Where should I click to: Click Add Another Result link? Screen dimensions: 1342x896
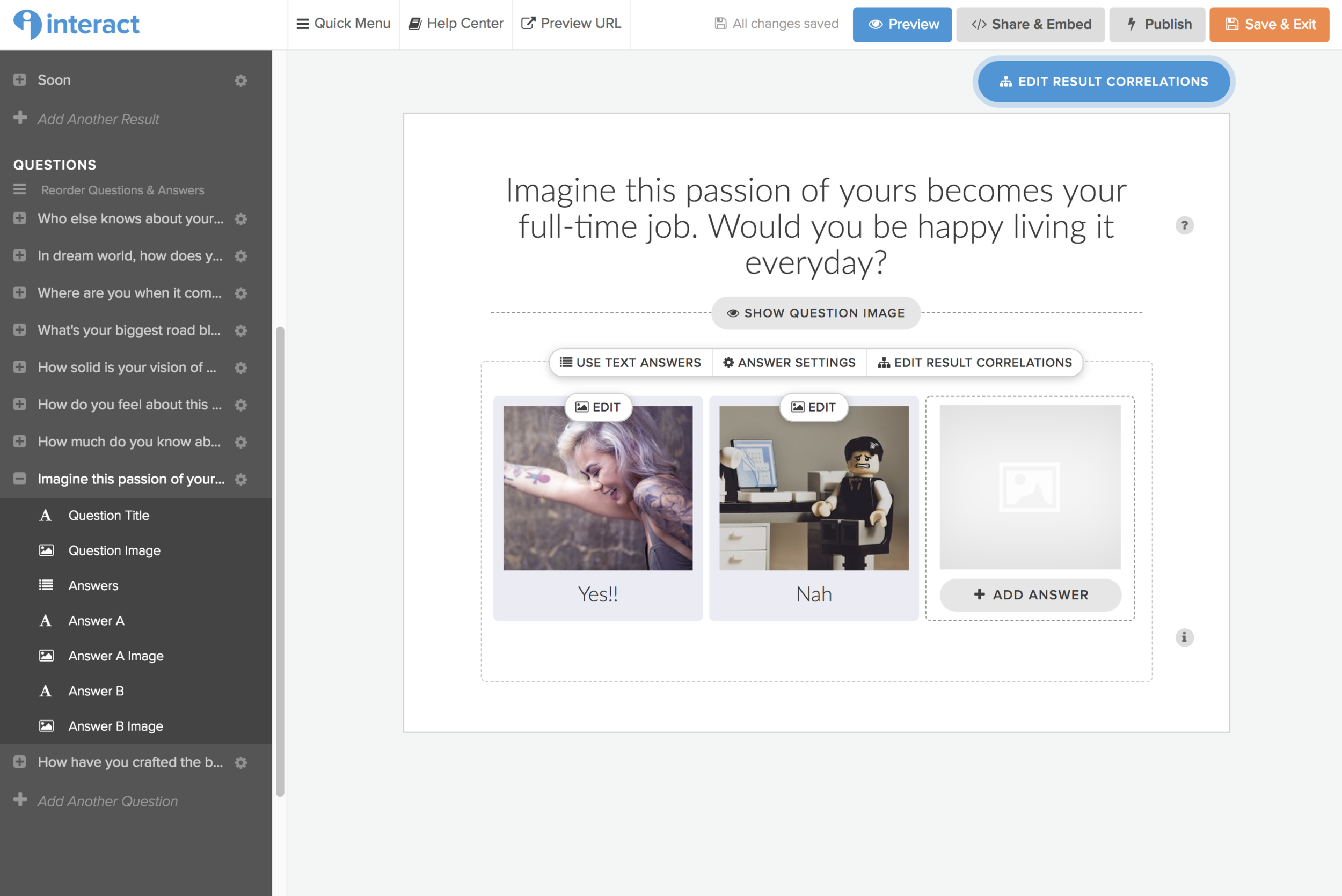[x=98, y=120]
